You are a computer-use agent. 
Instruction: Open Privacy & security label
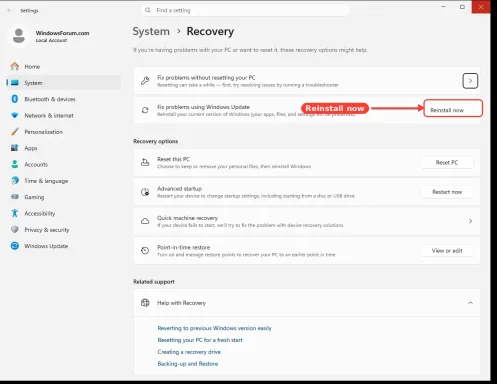tap(47, 230)
